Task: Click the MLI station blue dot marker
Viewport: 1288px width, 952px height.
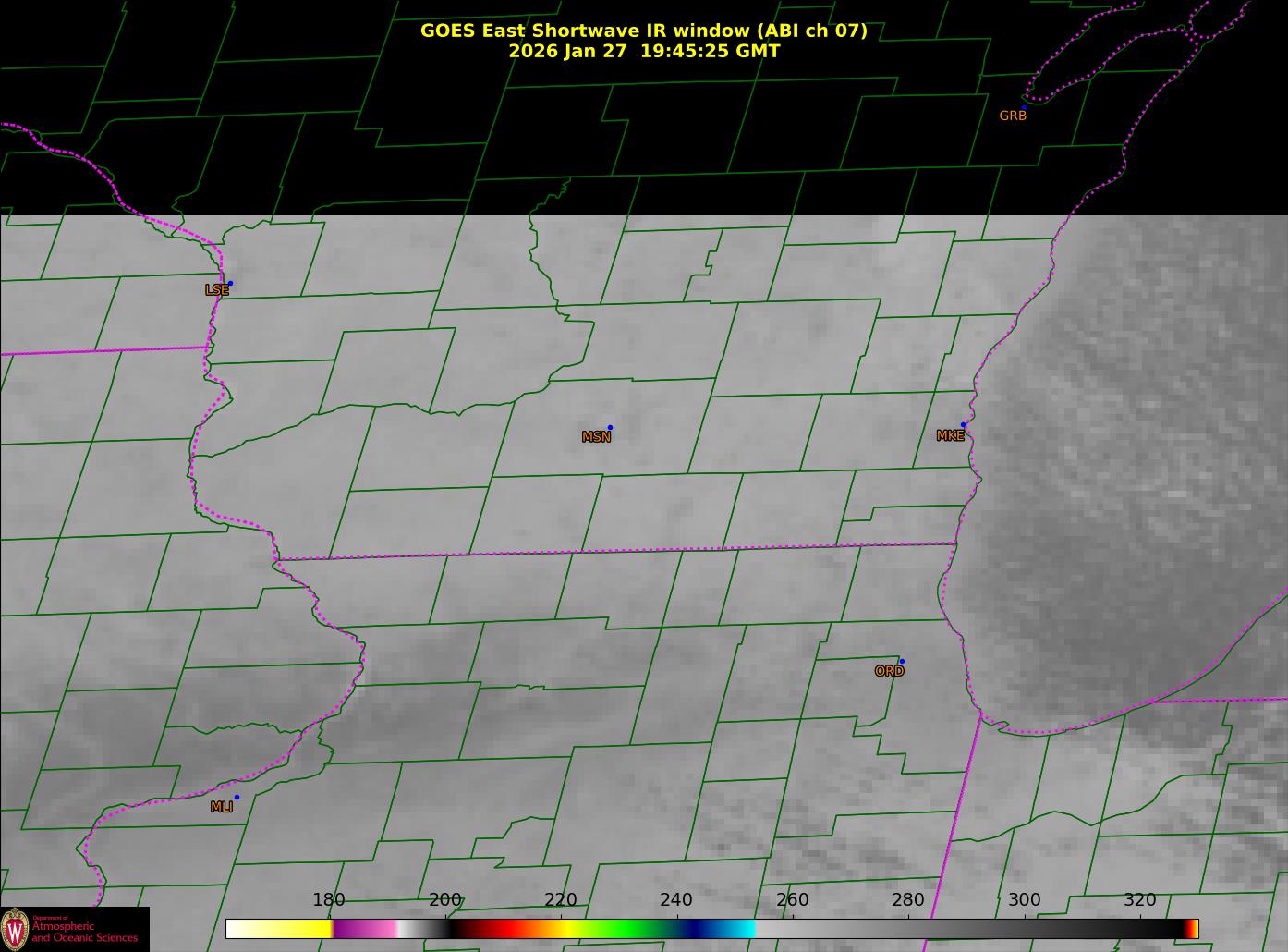Action: [237, 797]
